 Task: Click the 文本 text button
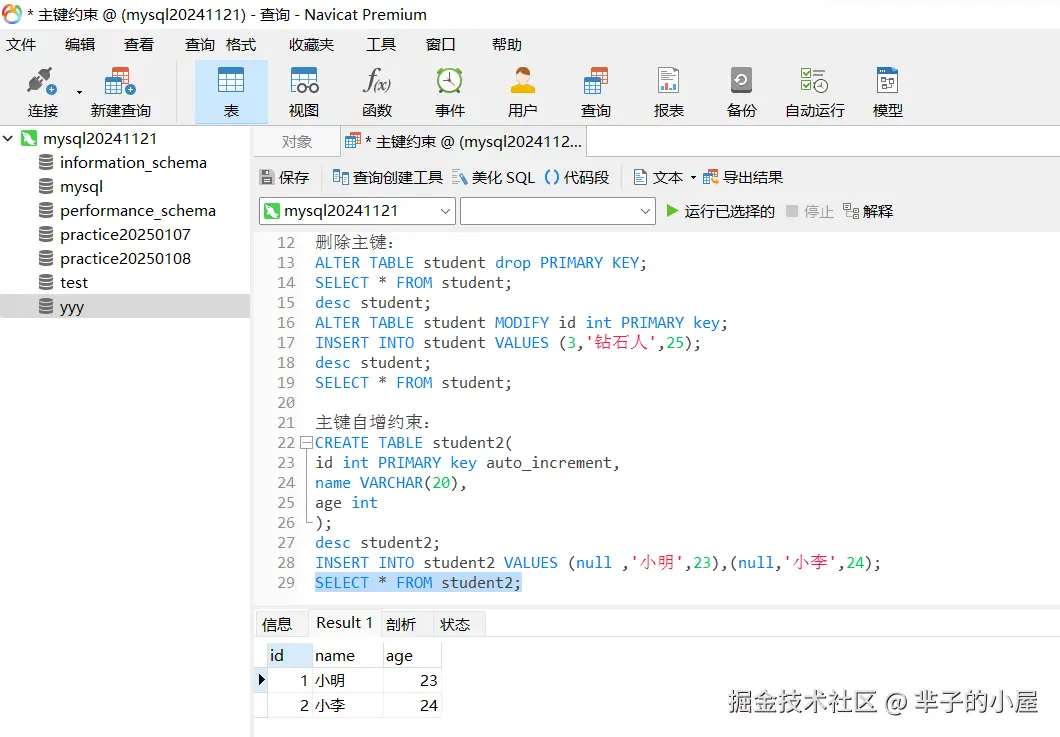click(658, 178)
